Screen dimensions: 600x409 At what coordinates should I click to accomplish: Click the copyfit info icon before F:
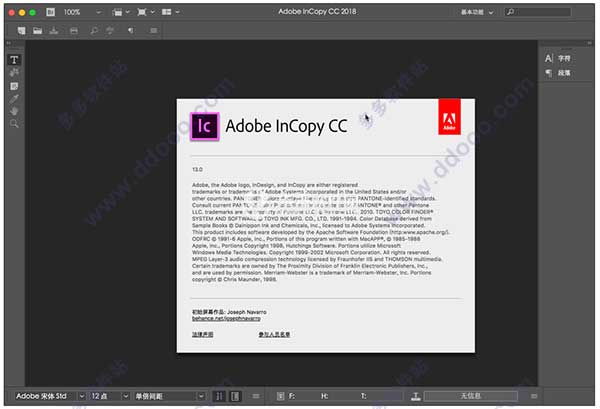tap(280, 396)
